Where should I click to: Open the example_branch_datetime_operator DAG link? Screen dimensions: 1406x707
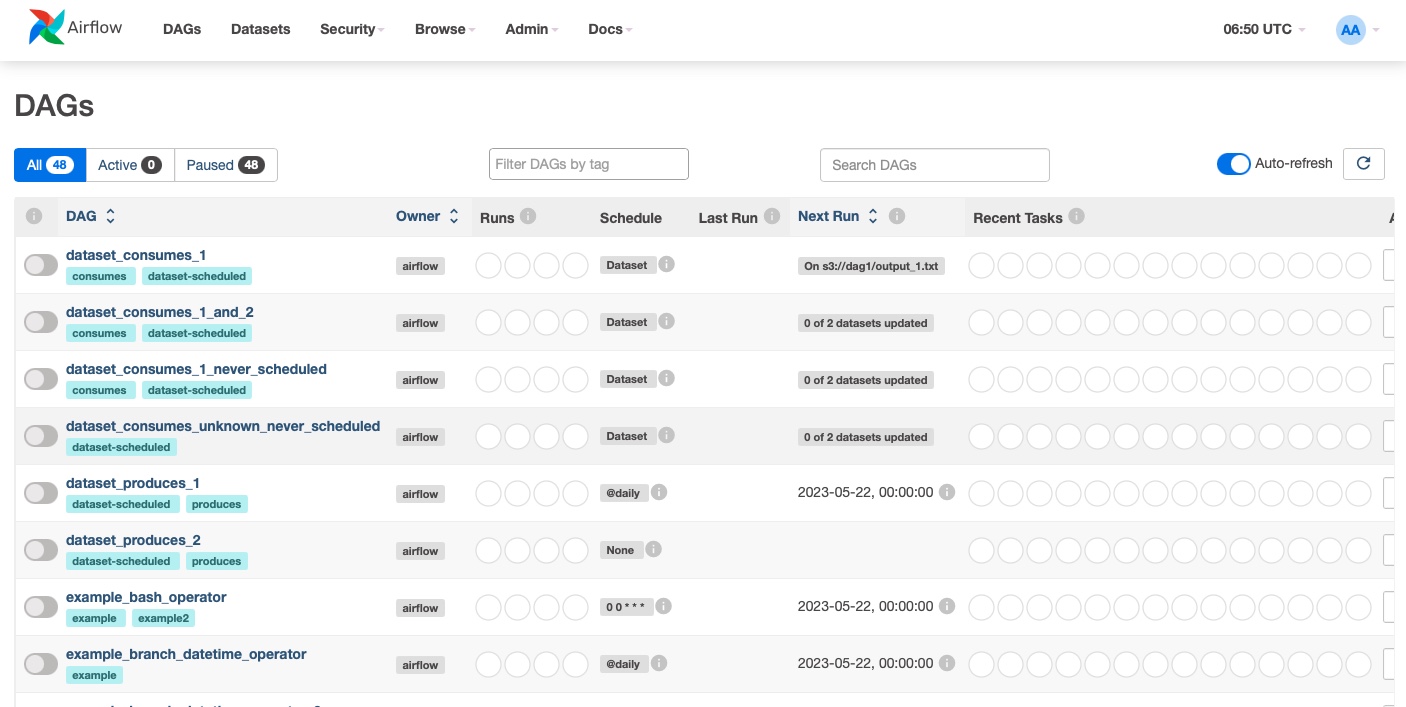point(186,654)
